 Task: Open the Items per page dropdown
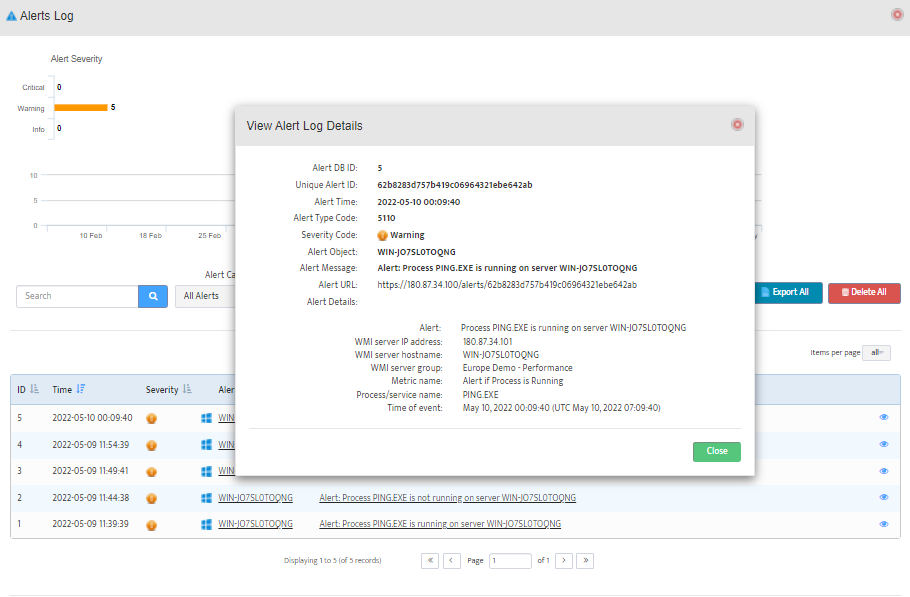876,353
